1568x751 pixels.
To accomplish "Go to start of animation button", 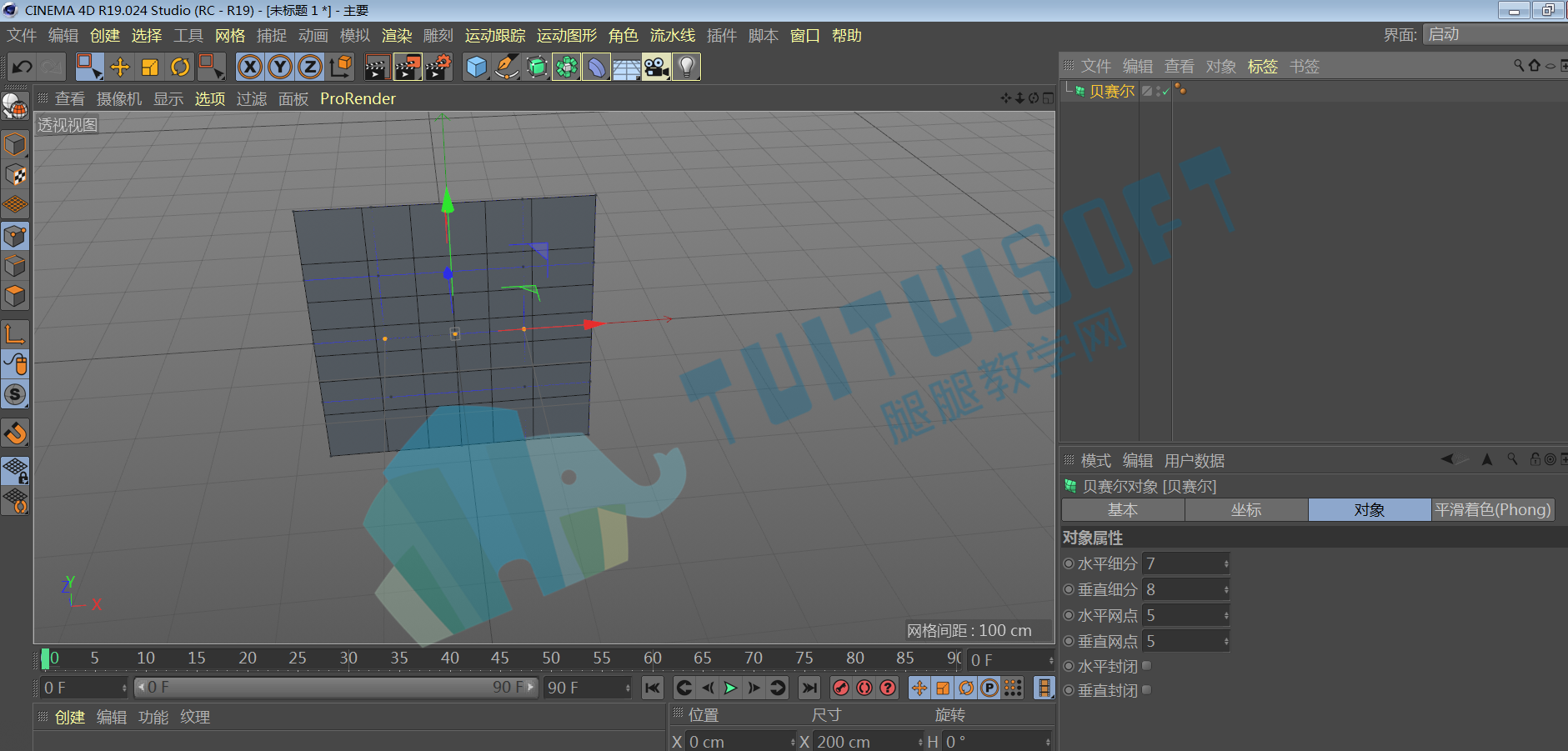I will 652,688.
